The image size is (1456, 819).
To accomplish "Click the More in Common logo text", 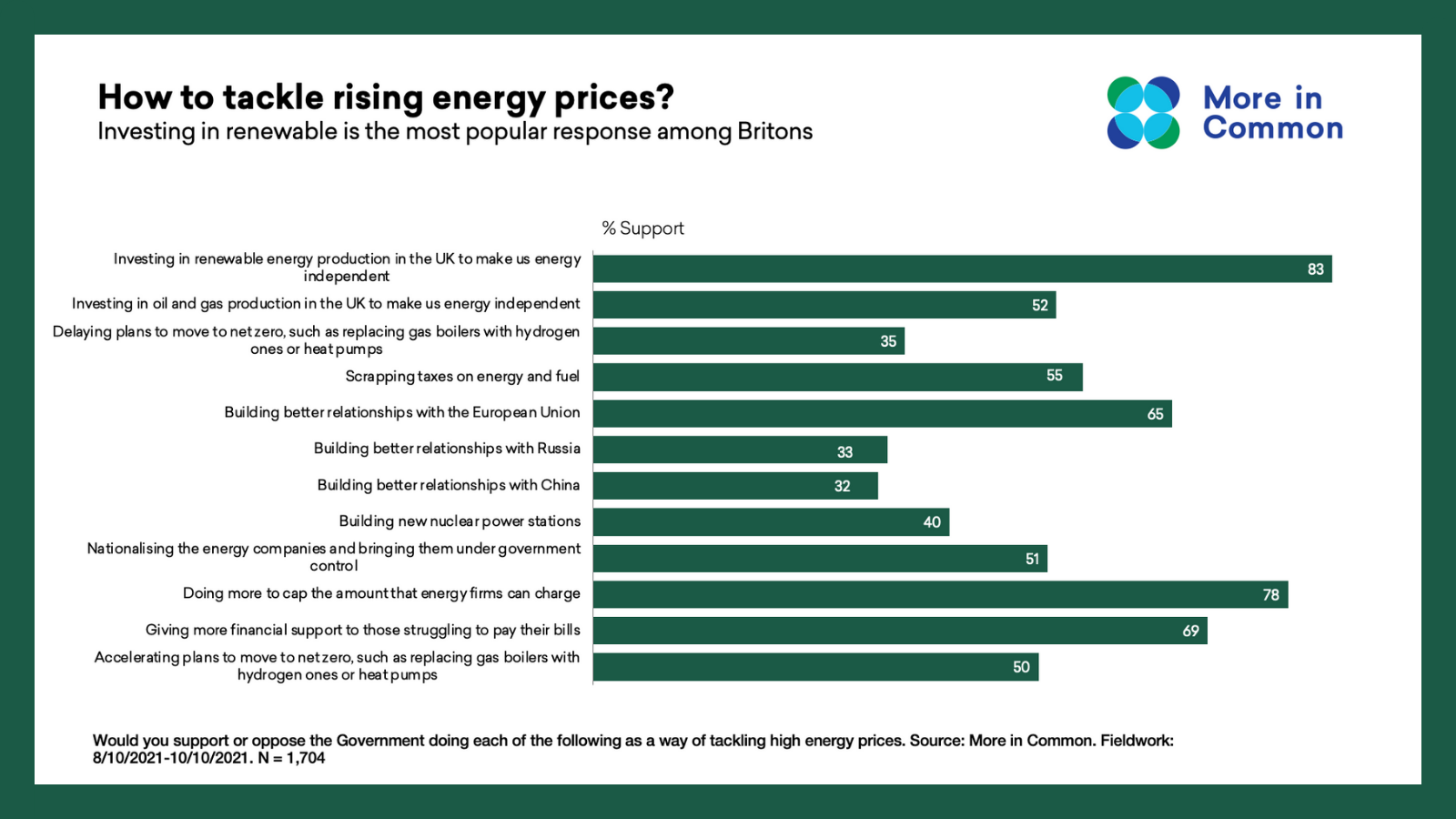I will point(1272,113).
